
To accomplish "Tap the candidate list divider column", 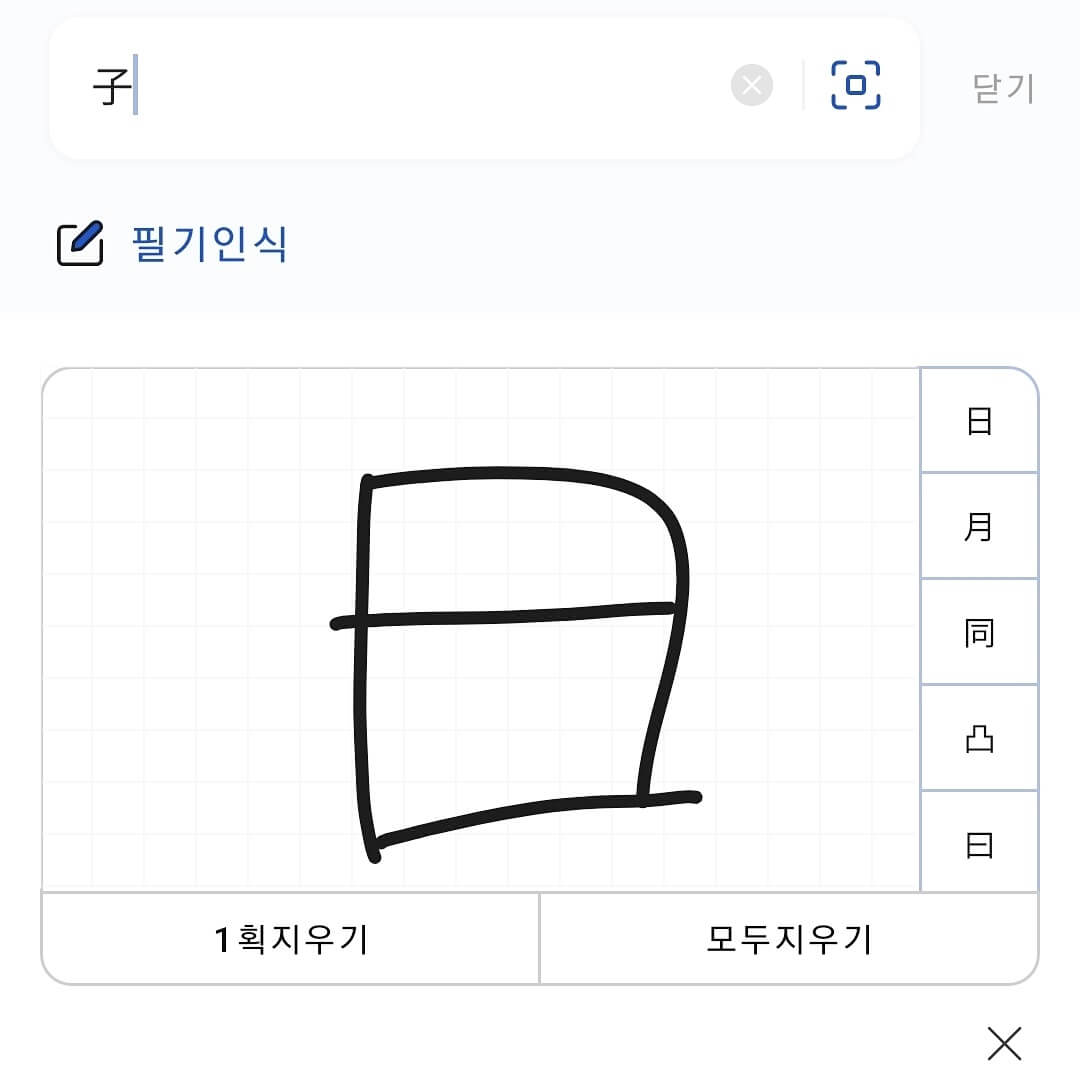I will click(x=918, y=630).
